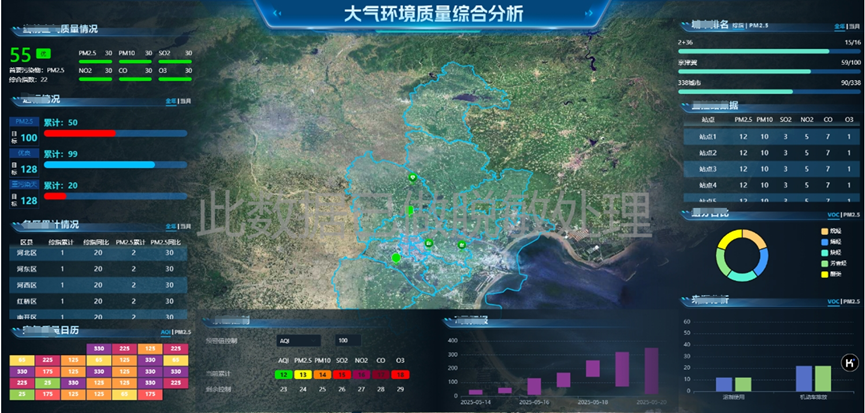Click the green AQI value 12 cell
Viewport: 865px width, 413px height.
click(284, 374)
